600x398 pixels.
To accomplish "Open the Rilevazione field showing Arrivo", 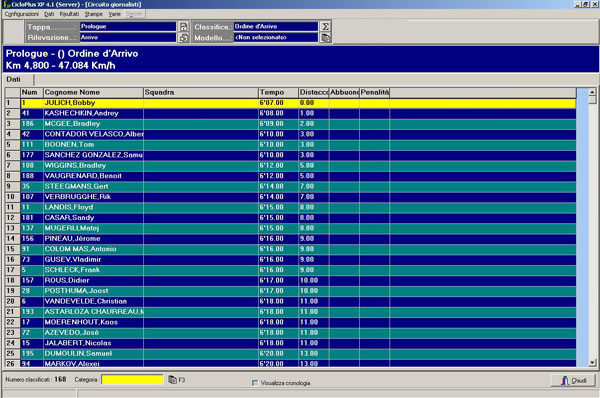I will (x=128, y=38).
